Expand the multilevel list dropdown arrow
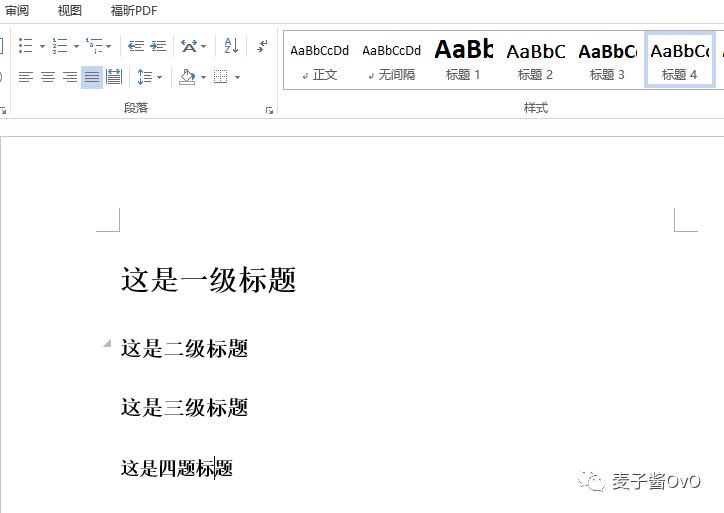The width and height of the screenshot is (724, 513). (109, 46)
